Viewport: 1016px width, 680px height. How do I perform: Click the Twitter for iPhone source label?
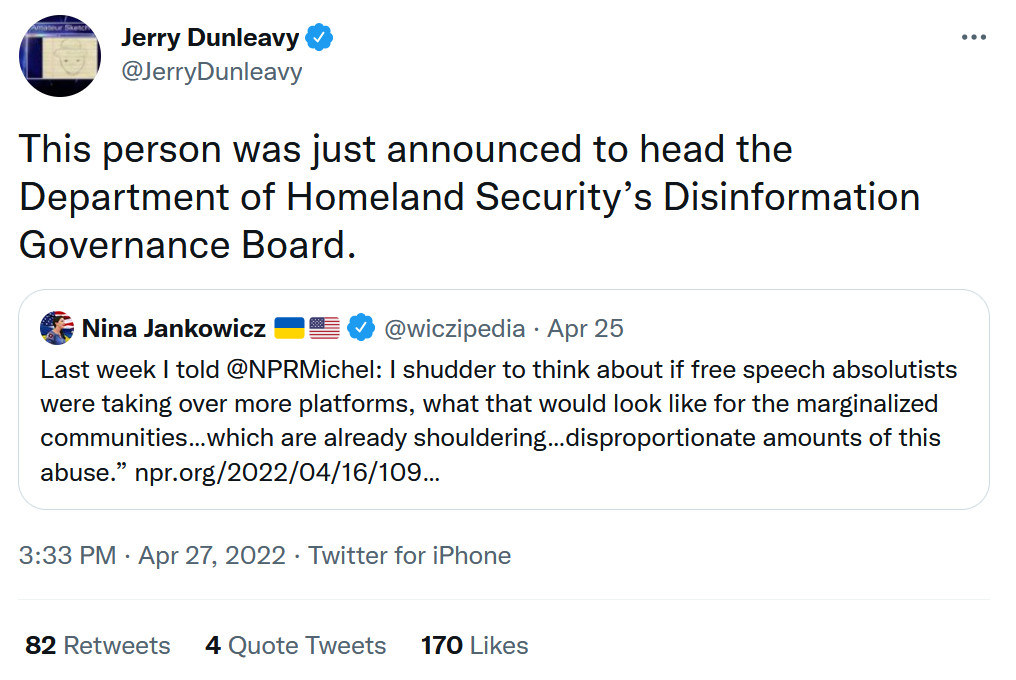pyautogui.click(x=409, y=555)
